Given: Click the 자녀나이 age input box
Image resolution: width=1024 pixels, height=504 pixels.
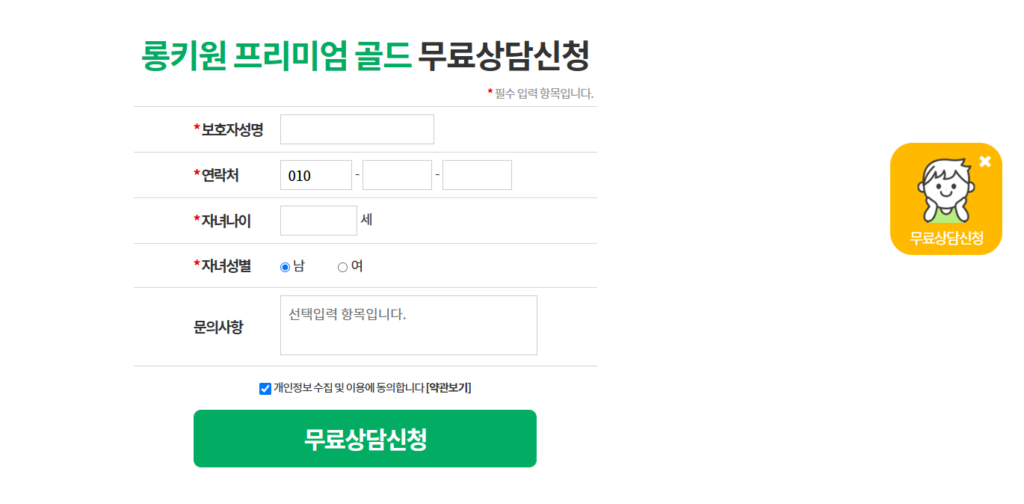Looking at the screenshot, I should (x=319, y=221).
